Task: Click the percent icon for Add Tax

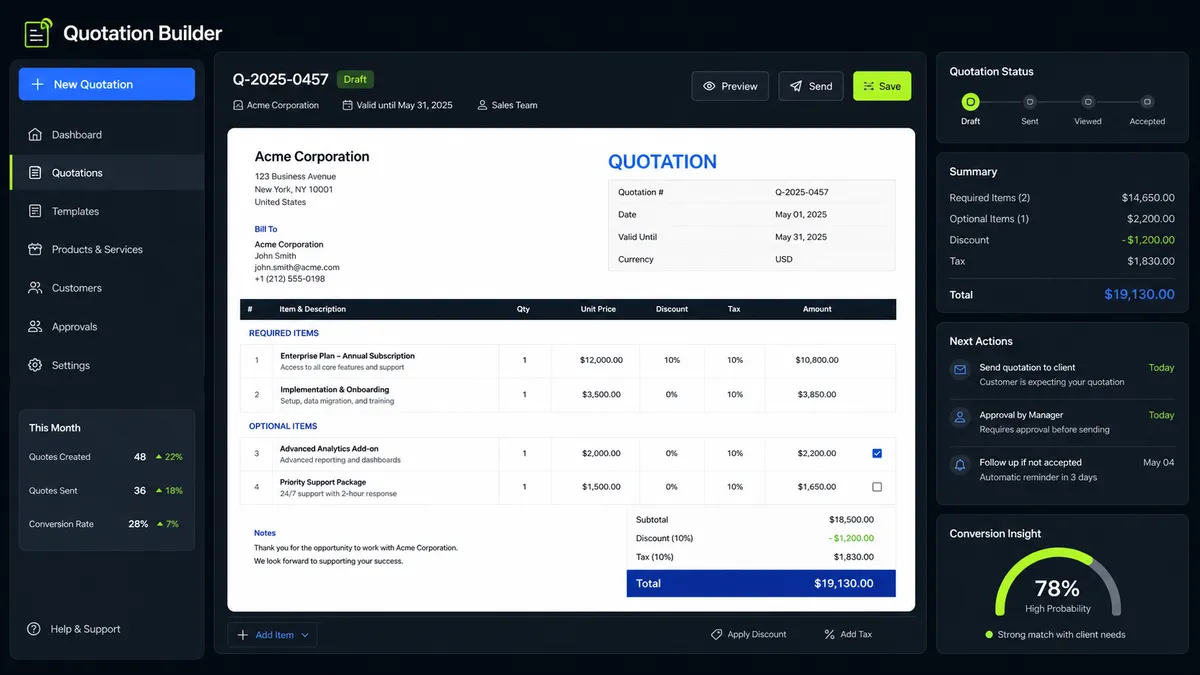Action: [829, 634]
